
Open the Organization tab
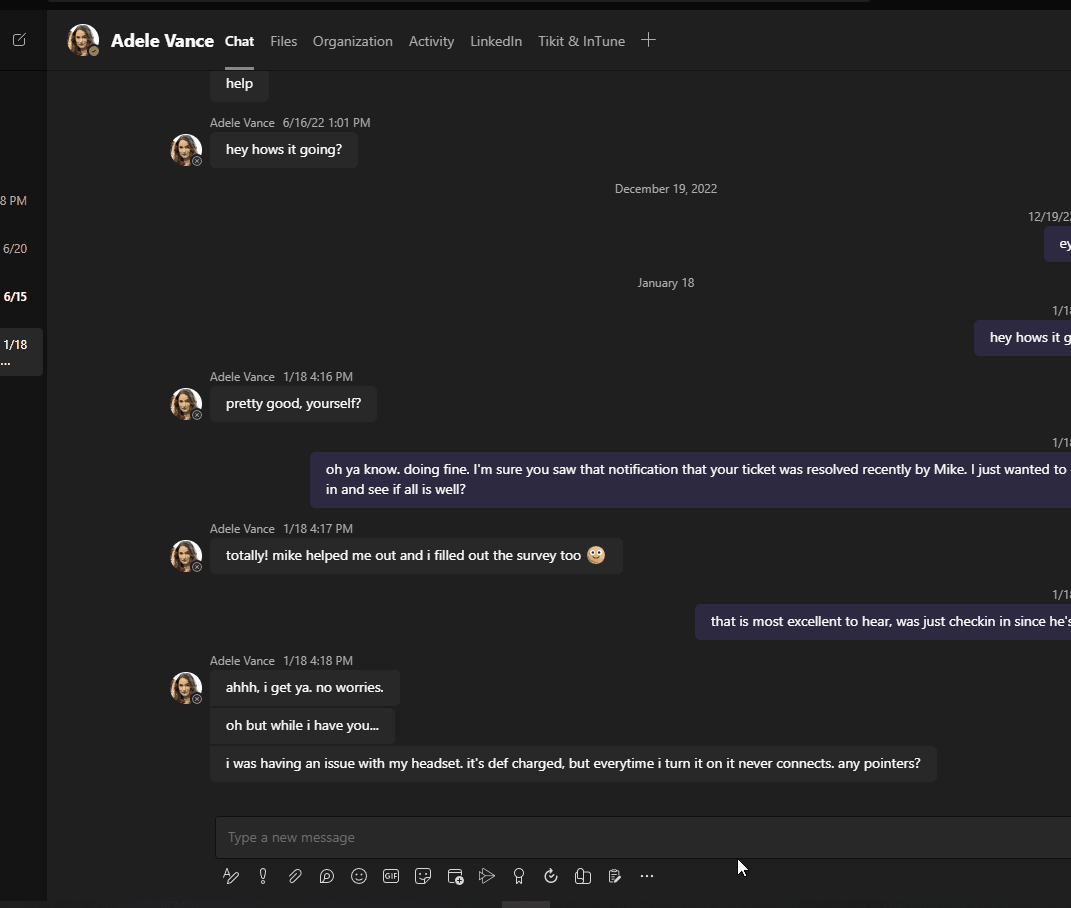(352, 41)
